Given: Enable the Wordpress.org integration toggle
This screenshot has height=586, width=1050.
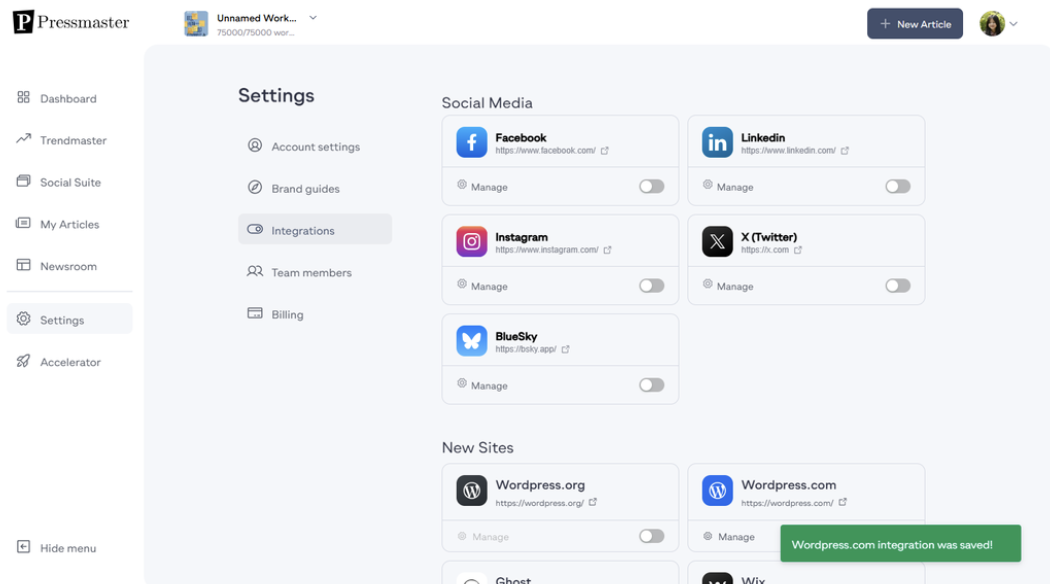Looking at the screenshot, I should 652,536.
